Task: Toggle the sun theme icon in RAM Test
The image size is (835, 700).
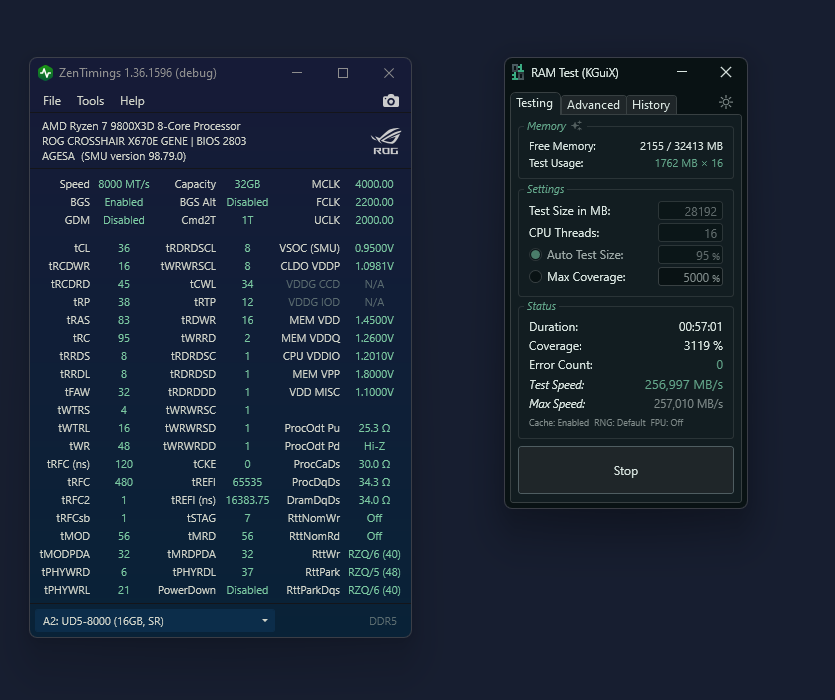Action: (x=726, y=102)
